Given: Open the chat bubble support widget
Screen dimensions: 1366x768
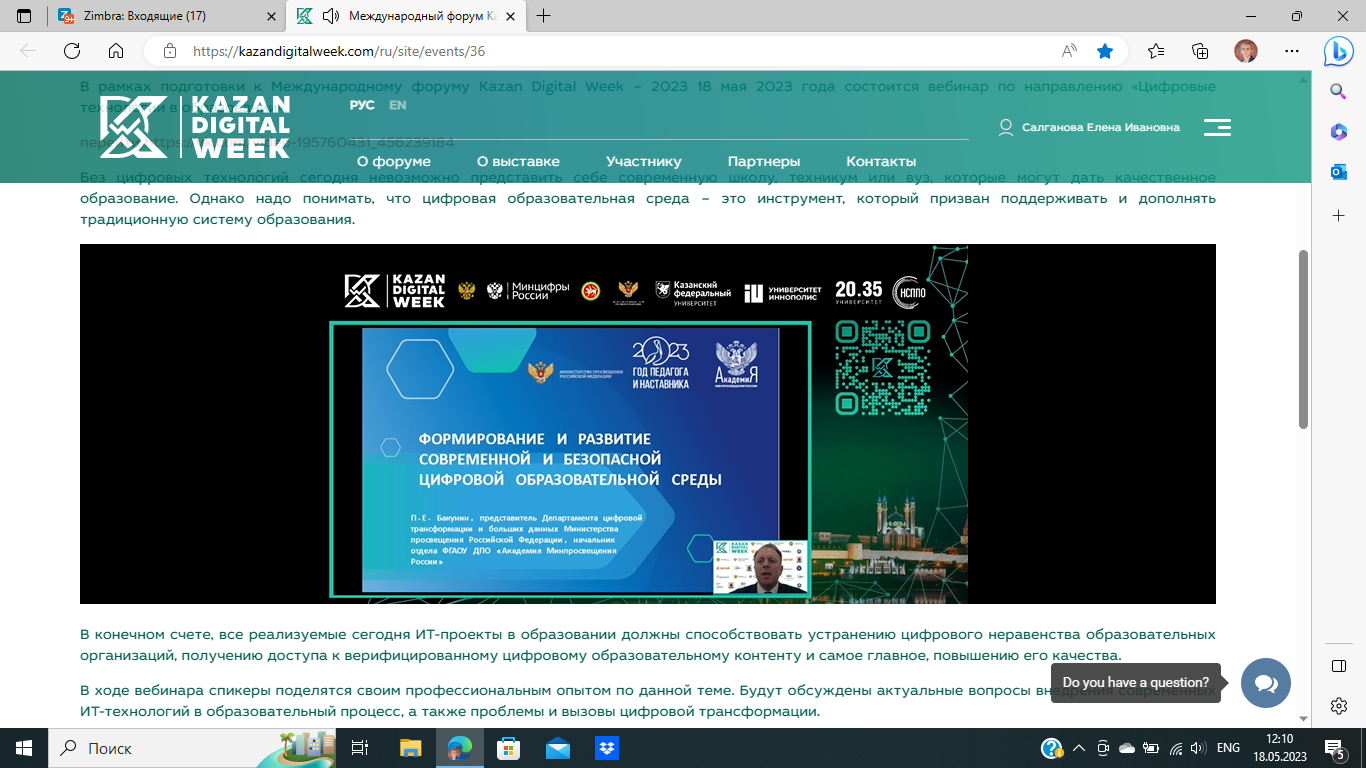Looking at the screenshot, I should coord(1266,683).
